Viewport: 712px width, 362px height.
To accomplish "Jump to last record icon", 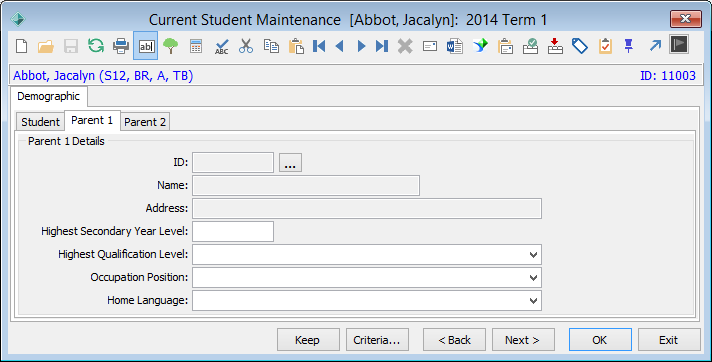I will [x=382, y=46].
